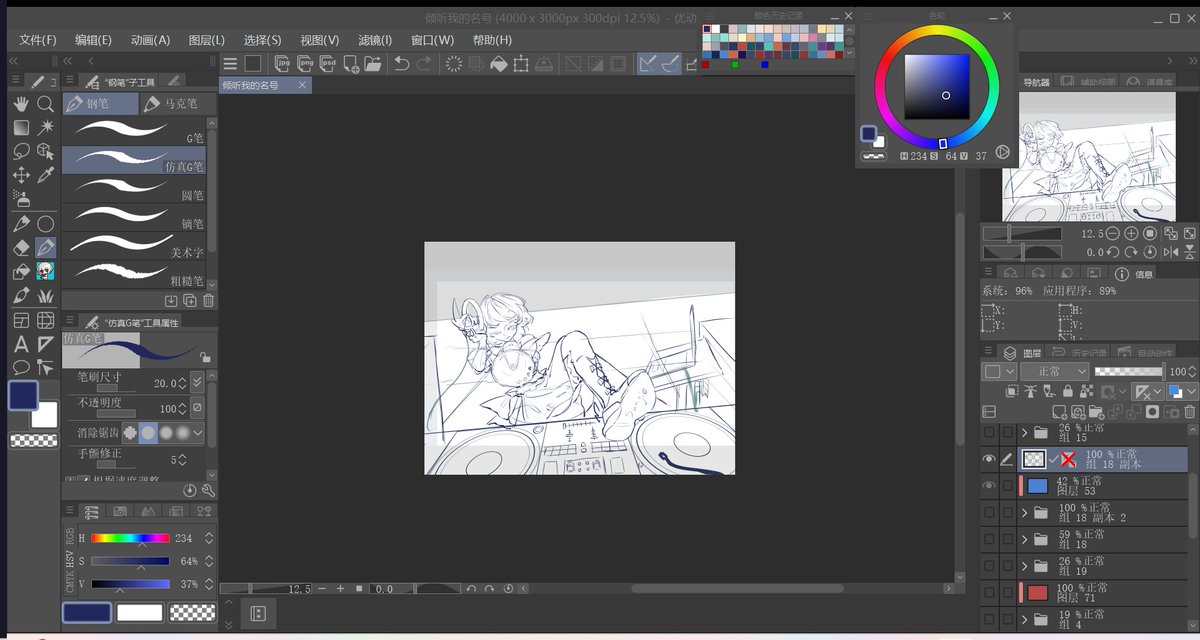Select the Auto select magic wand tool
This screenshot has height=640, width=1200.
click(x=45, y=128)
